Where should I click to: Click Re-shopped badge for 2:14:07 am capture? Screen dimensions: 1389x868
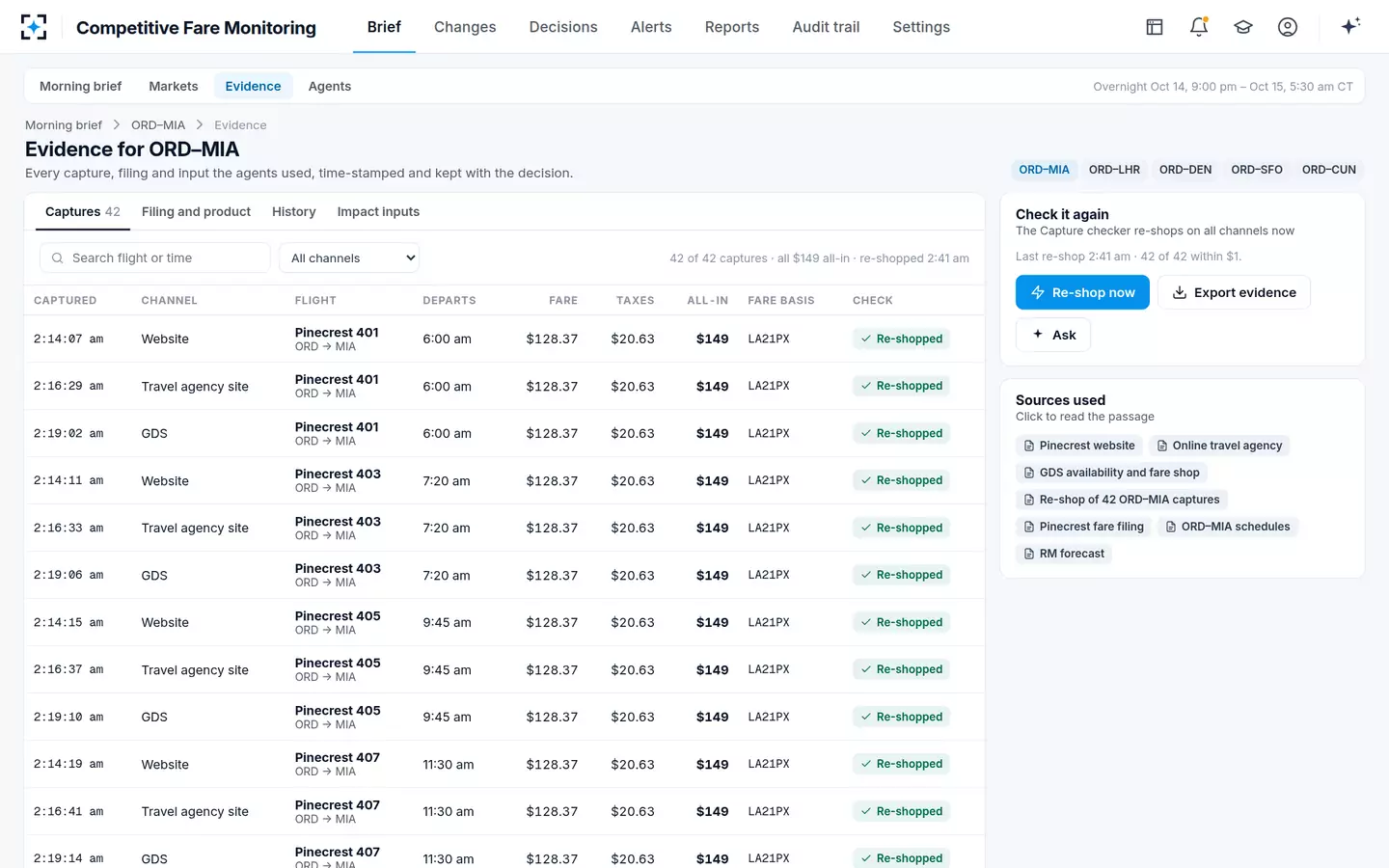(x=901, y=339)
